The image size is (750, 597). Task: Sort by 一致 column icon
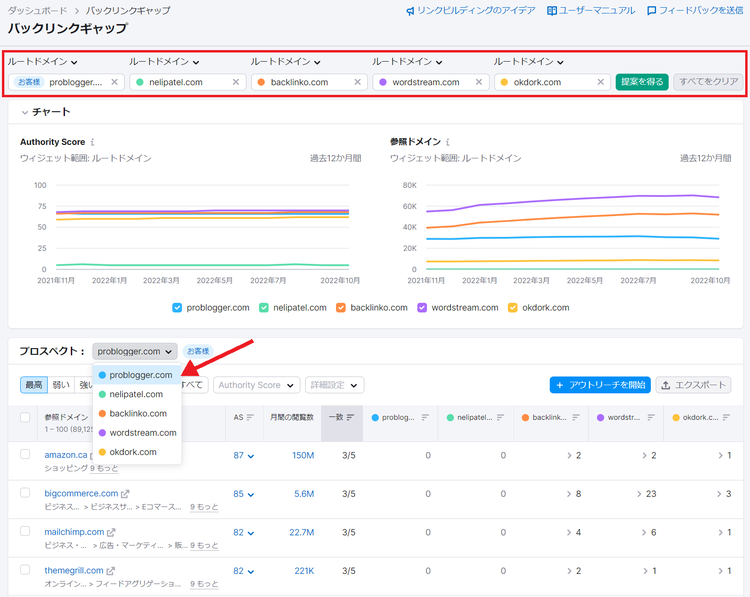tap(350, 417)
